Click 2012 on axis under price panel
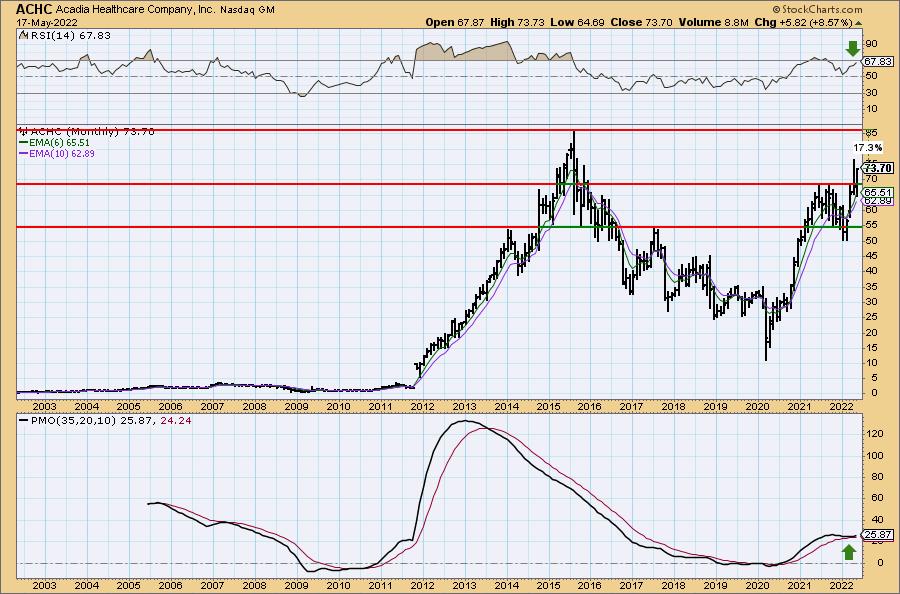Image resolution: width=900 pixels, height=594 pixels. click(422, 407)
